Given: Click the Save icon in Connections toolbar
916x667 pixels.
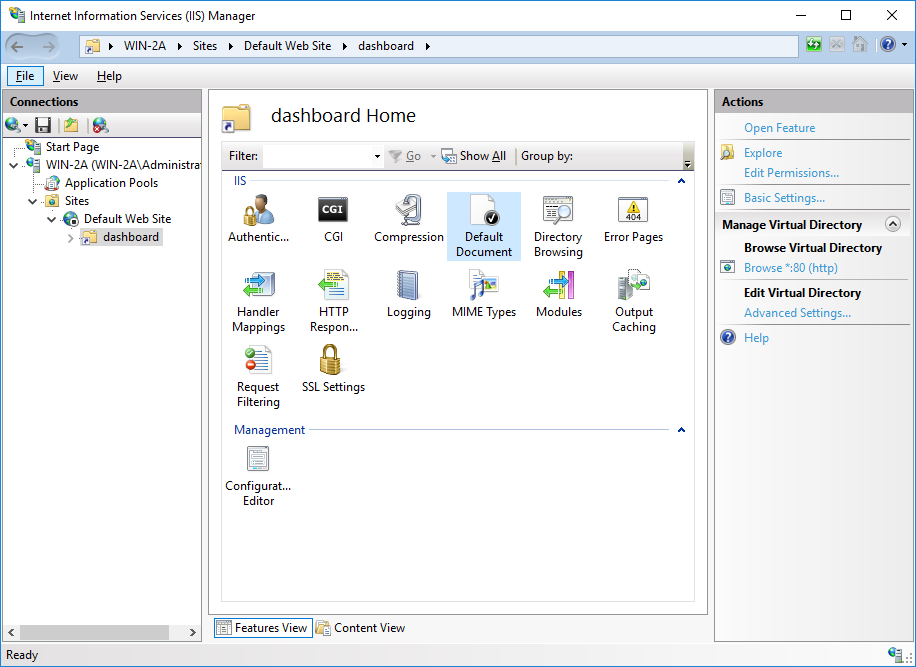Looking at the screenshot, I should click(x=43, y=125).
